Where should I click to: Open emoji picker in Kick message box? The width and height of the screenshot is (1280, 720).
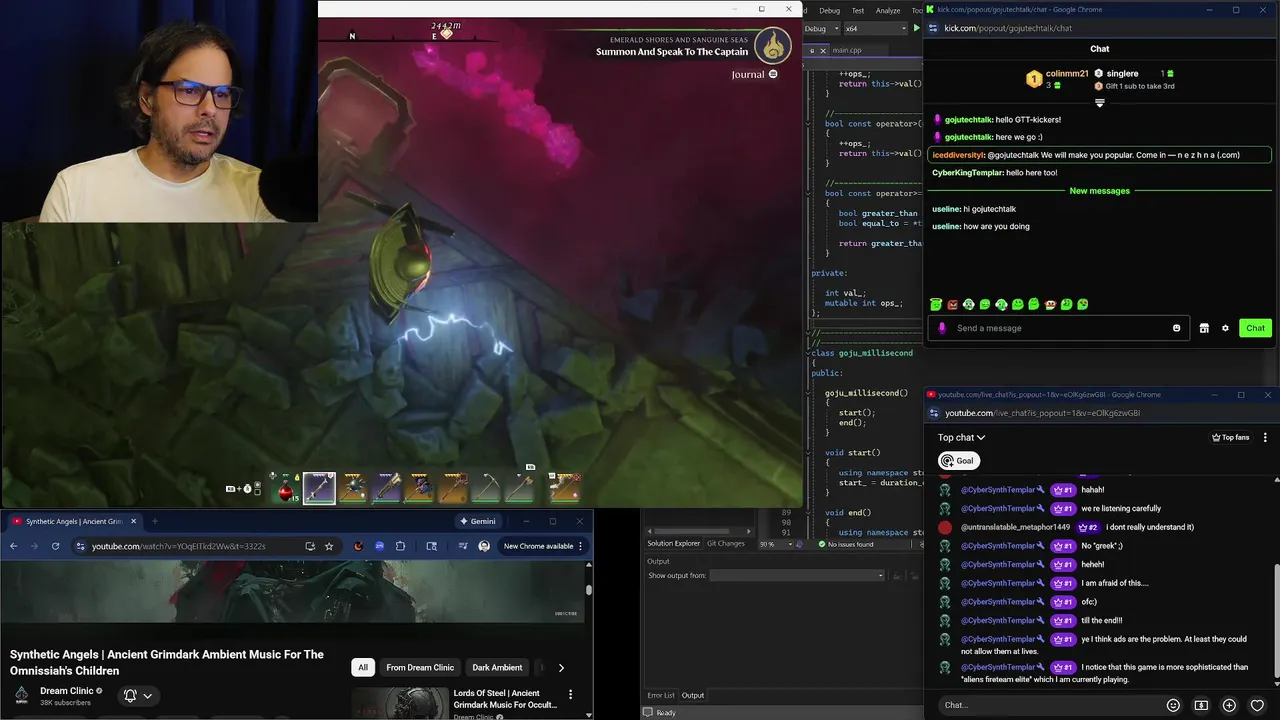[x=1176, y=328]
